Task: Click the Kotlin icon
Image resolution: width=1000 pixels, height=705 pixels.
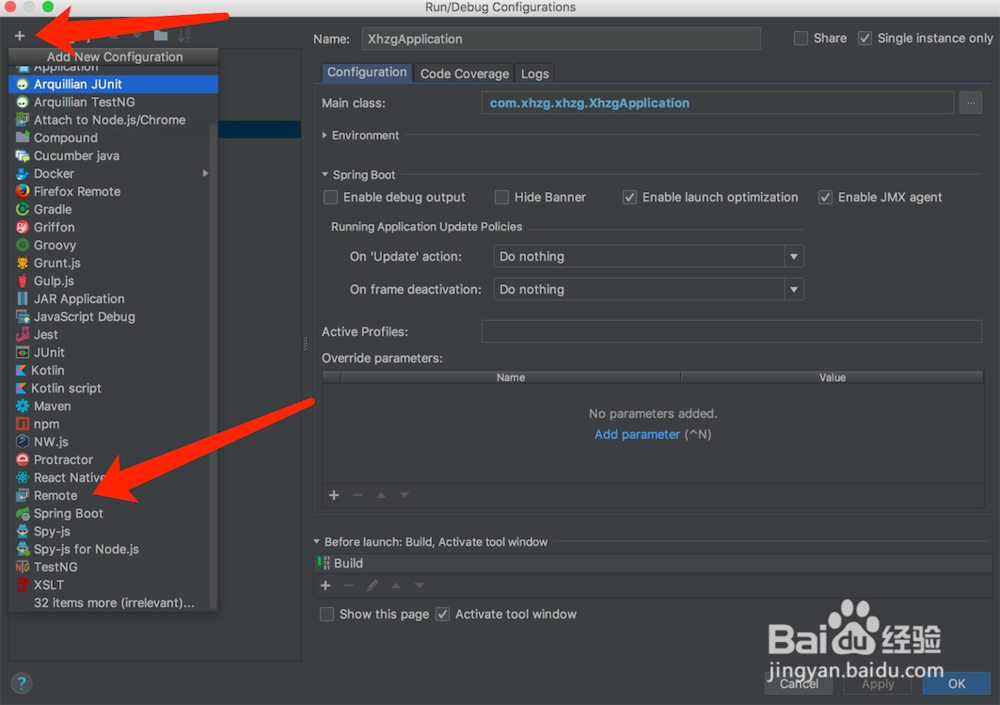Action: coord(21,370)
